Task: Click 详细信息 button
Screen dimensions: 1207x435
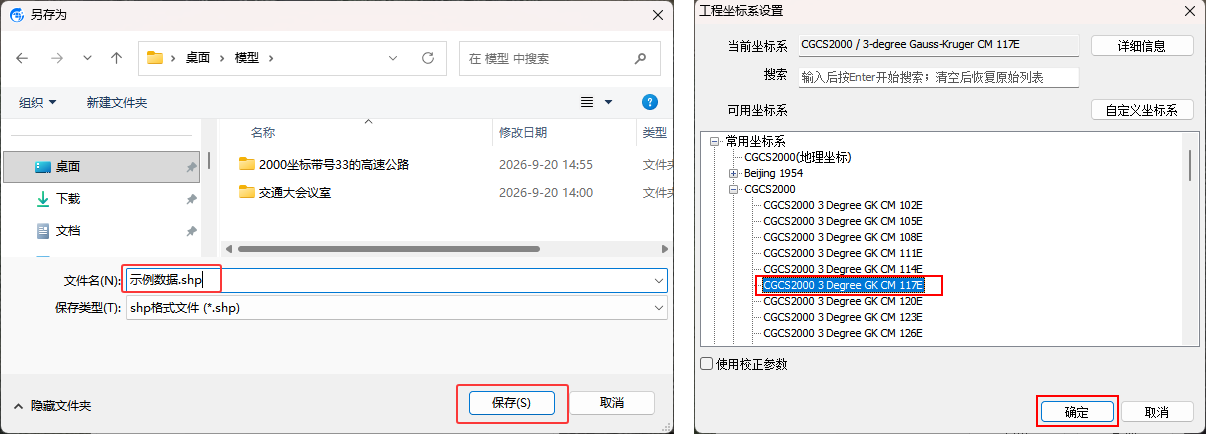Action: click(1142, 45)
